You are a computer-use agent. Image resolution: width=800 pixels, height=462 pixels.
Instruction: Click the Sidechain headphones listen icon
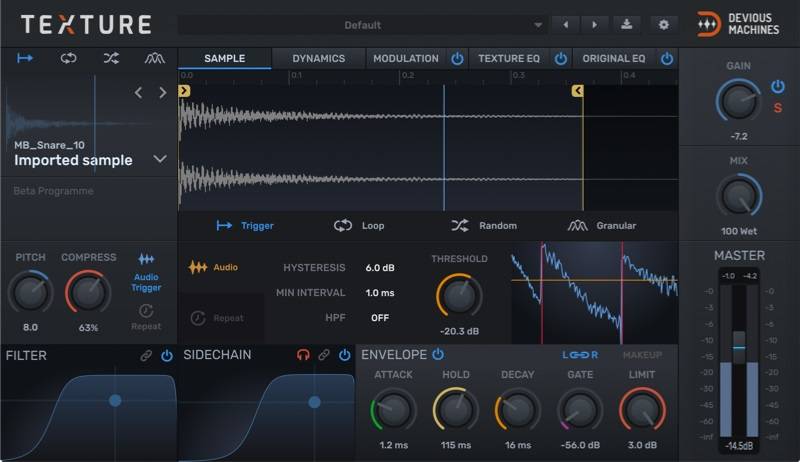point(303,355)
